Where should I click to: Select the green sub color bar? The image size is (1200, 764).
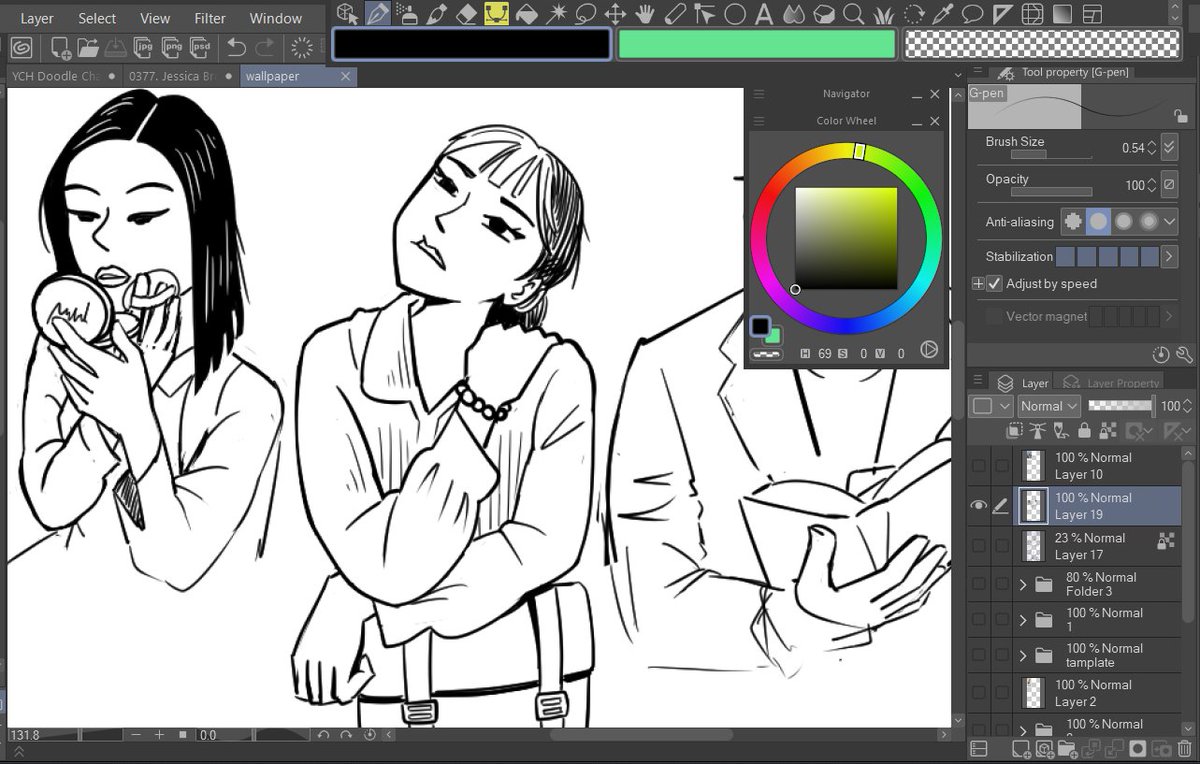click(x=757, y=44)
